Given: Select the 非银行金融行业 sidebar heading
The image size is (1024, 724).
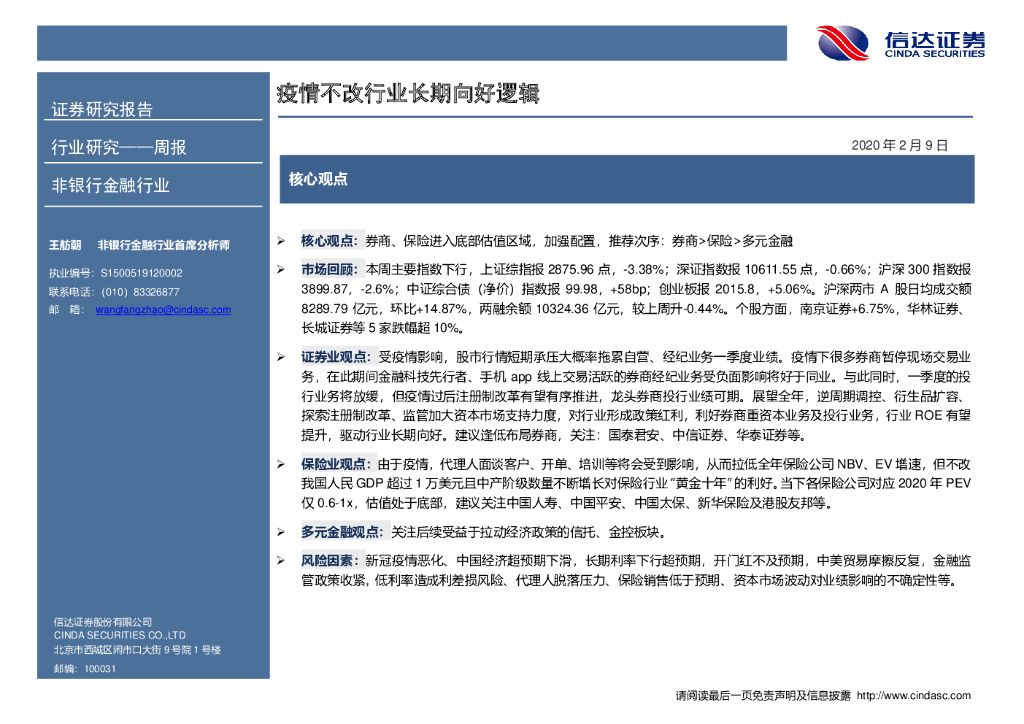Looking at the screenshot, I should (x=110, y=185).
